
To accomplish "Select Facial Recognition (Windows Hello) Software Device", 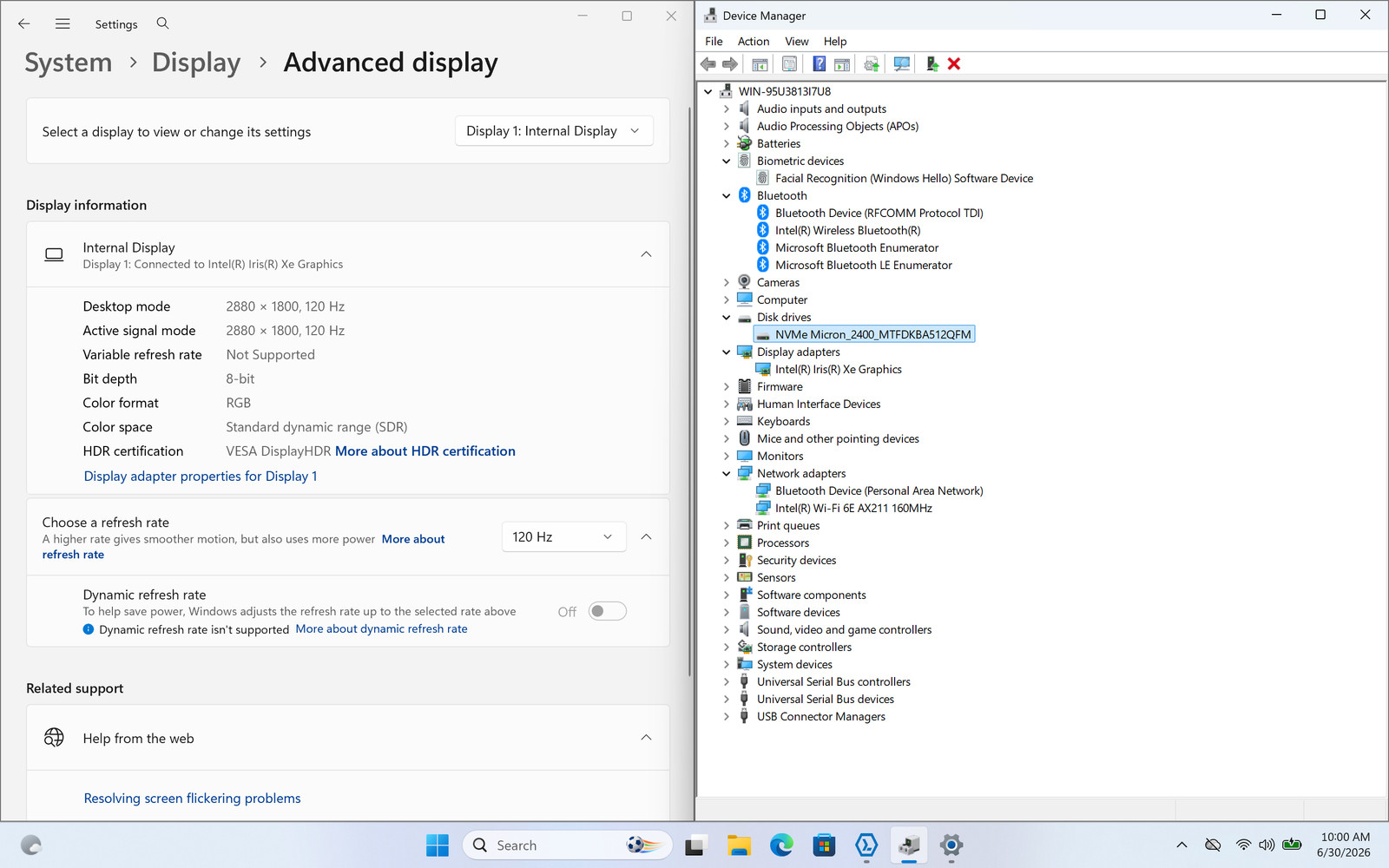I will click(904, 179).
